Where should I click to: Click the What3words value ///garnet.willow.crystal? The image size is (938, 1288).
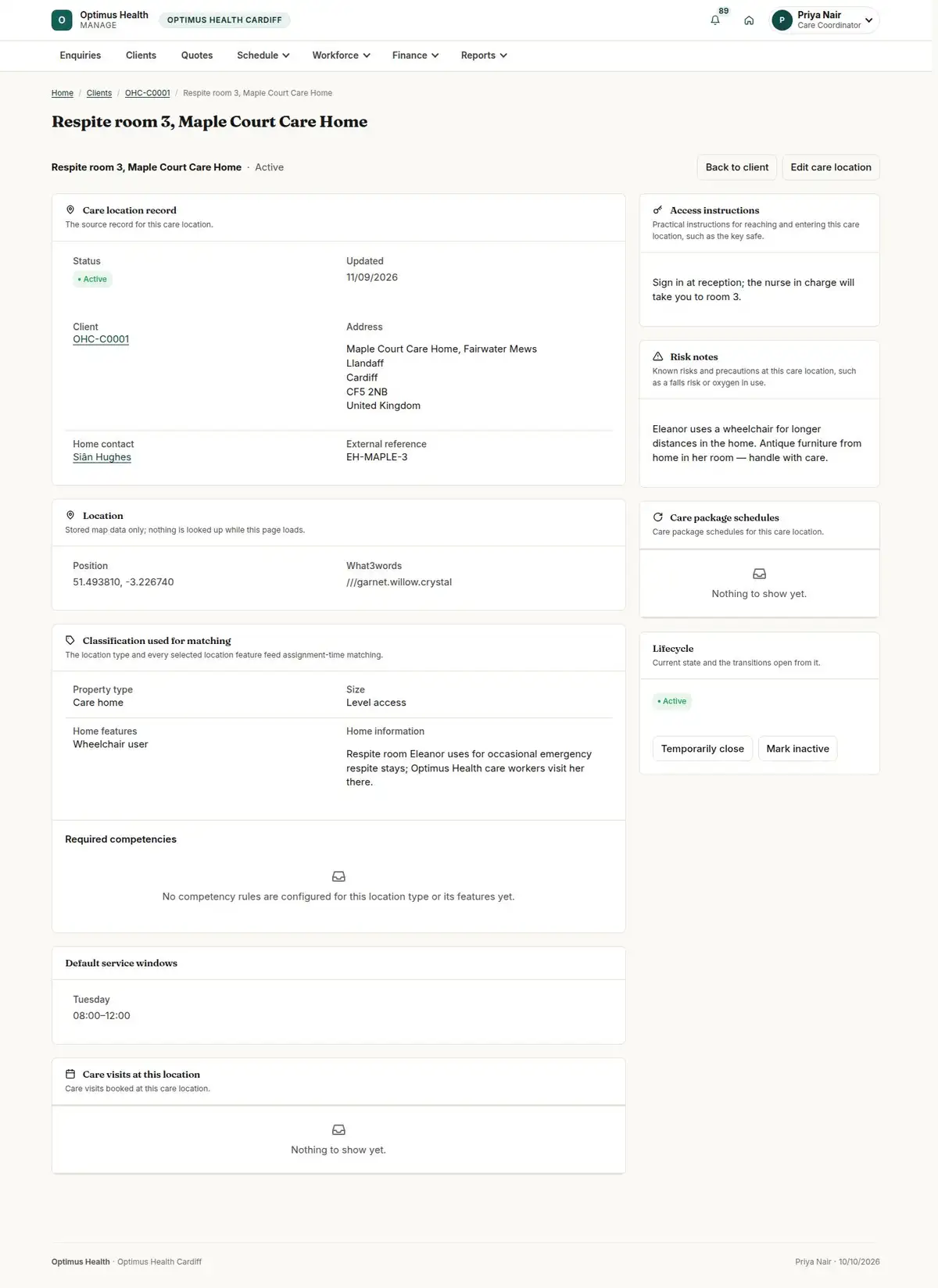coord(399,582)
